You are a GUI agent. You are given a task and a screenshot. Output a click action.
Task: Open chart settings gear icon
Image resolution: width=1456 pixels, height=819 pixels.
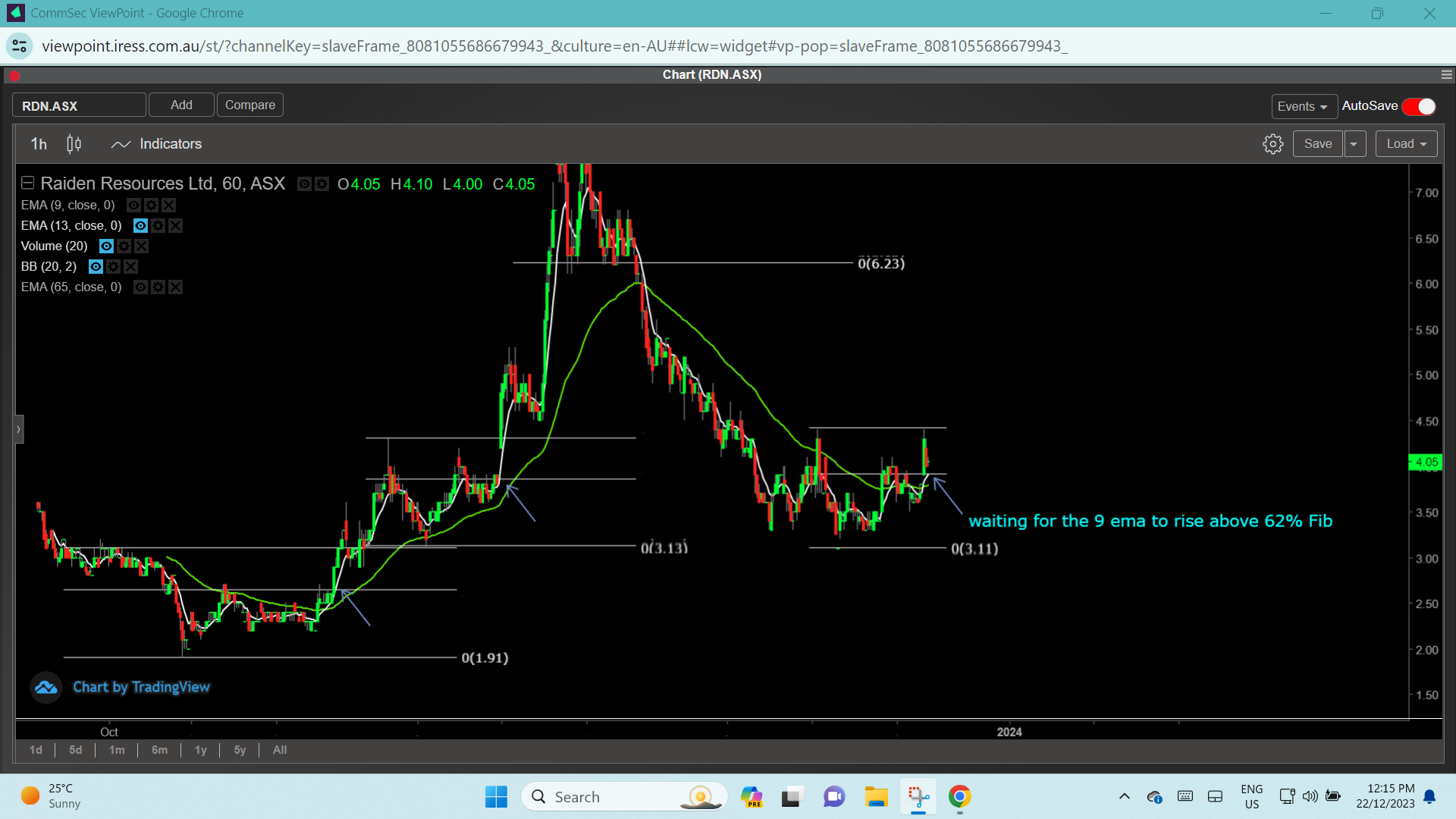point(1272,144)
